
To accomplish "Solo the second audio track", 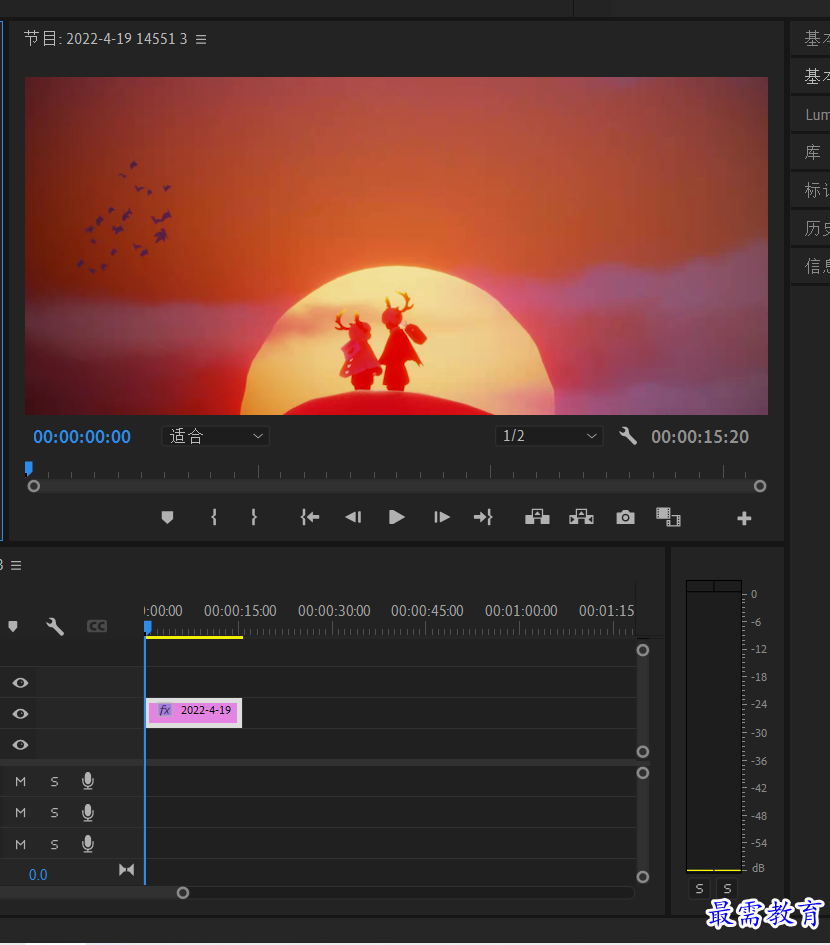I will click(x=54, y=813).
